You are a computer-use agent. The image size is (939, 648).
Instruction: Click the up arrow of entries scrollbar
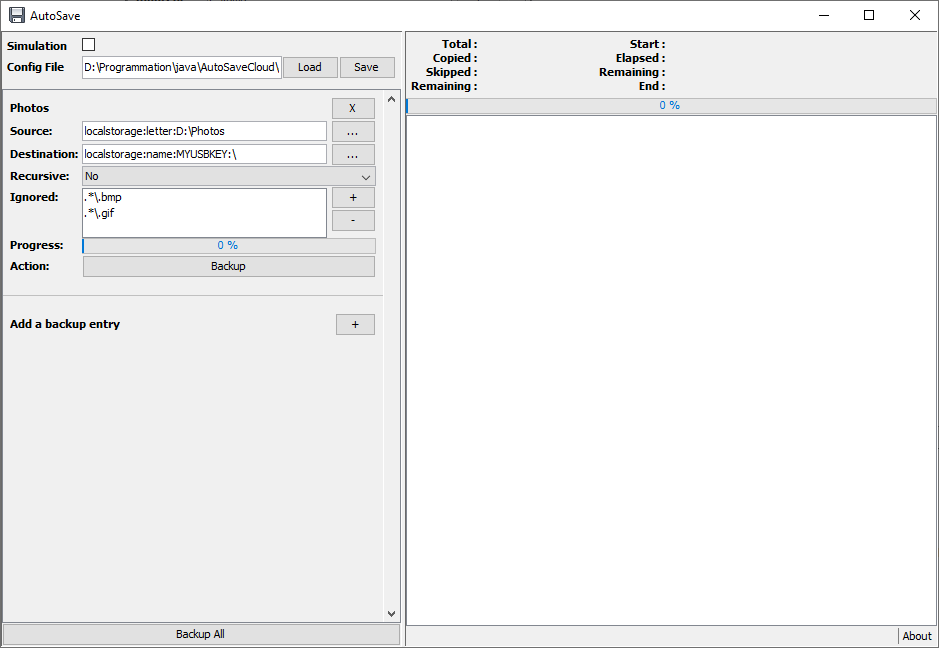tap(392, 99)
